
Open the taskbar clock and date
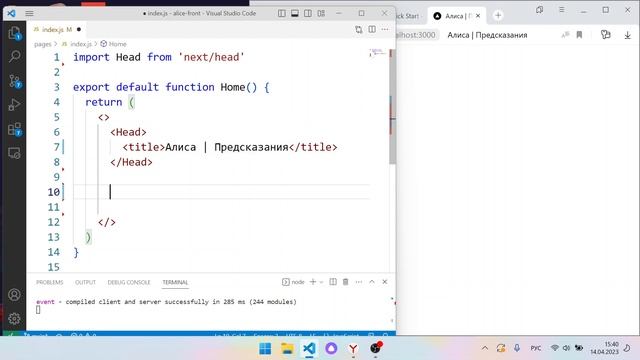(604, 348)
